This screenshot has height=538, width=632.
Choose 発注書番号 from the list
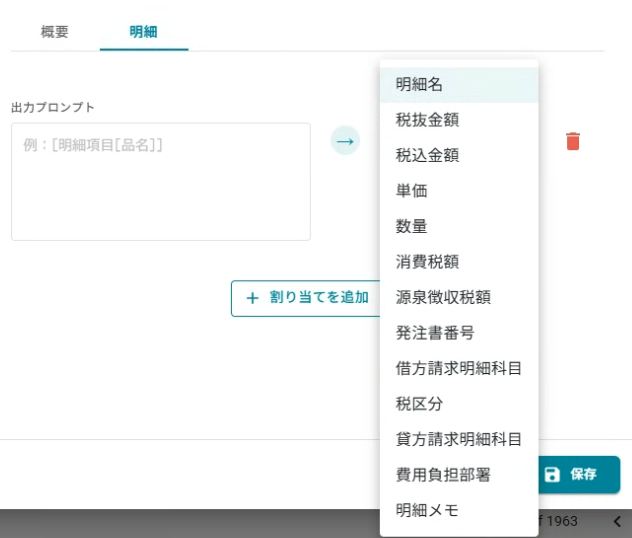pos(459,332)
